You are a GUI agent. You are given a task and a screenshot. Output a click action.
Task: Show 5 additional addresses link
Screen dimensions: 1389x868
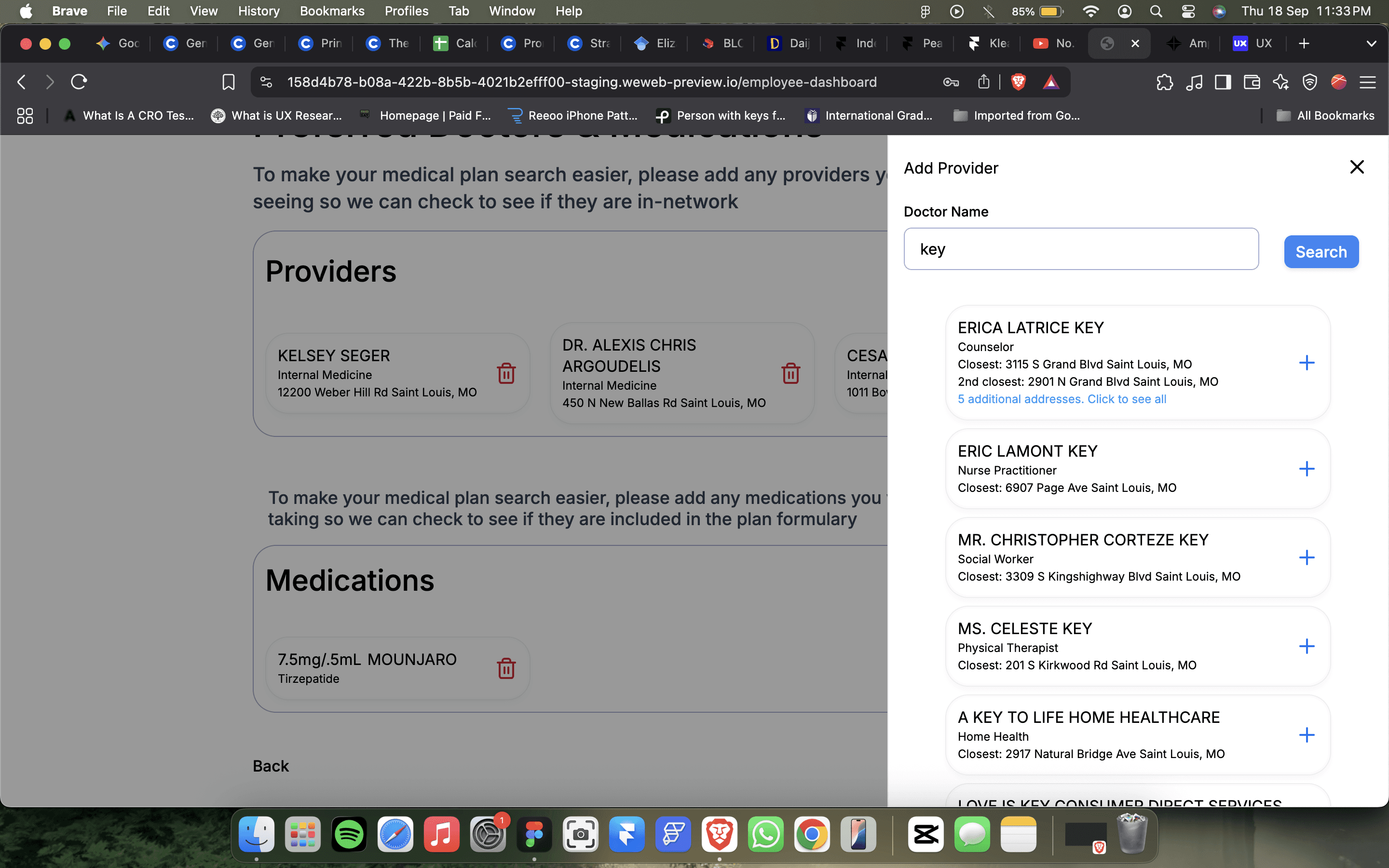click(x=1062, y=399)
